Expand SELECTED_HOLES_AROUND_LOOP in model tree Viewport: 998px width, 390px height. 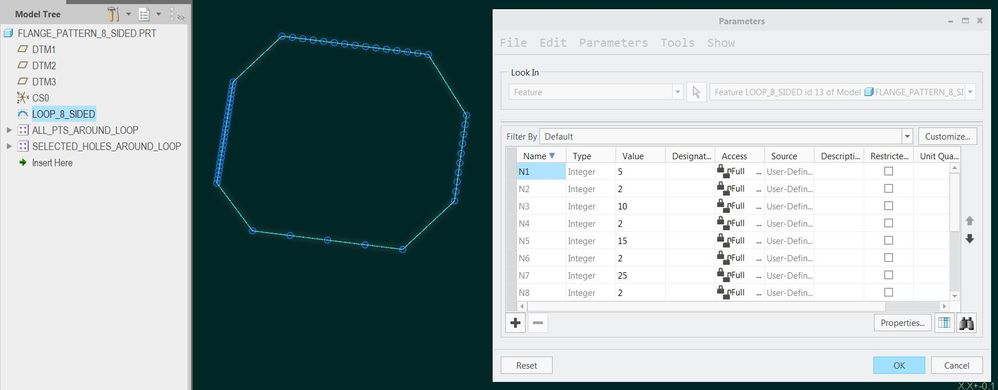(x=9, y=146)
